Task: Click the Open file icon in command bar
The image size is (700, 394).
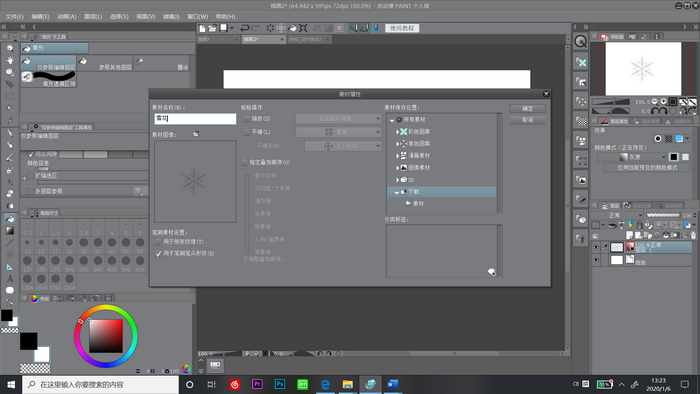Action: 212,28
